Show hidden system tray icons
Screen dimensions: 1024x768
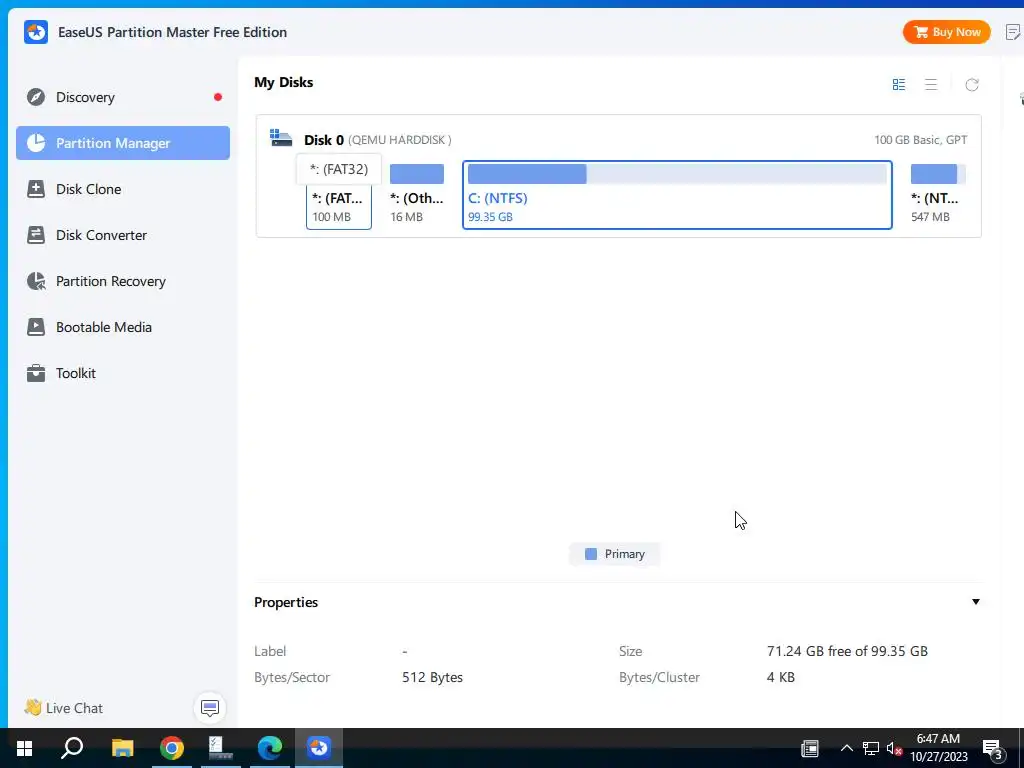click(x=846, y=748)
